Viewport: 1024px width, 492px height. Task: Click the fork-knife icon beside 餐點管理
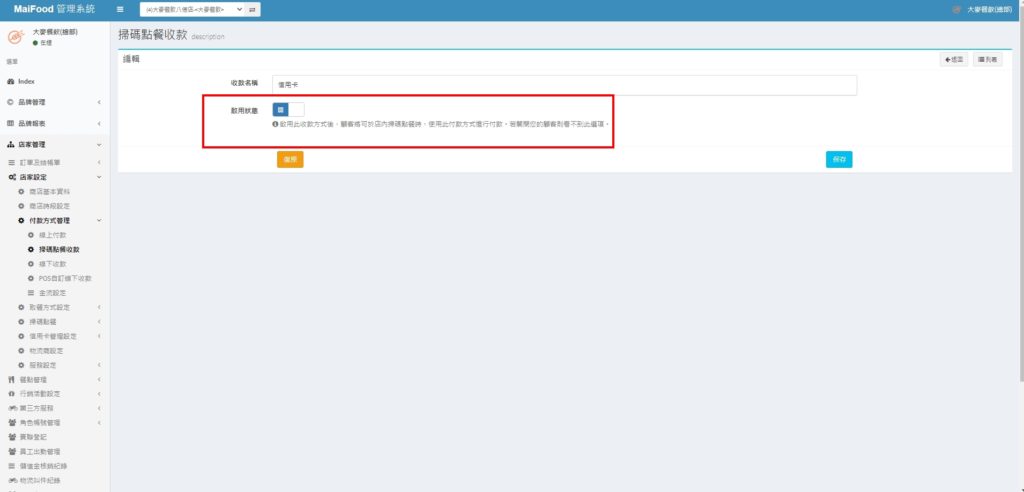point(11,380)
